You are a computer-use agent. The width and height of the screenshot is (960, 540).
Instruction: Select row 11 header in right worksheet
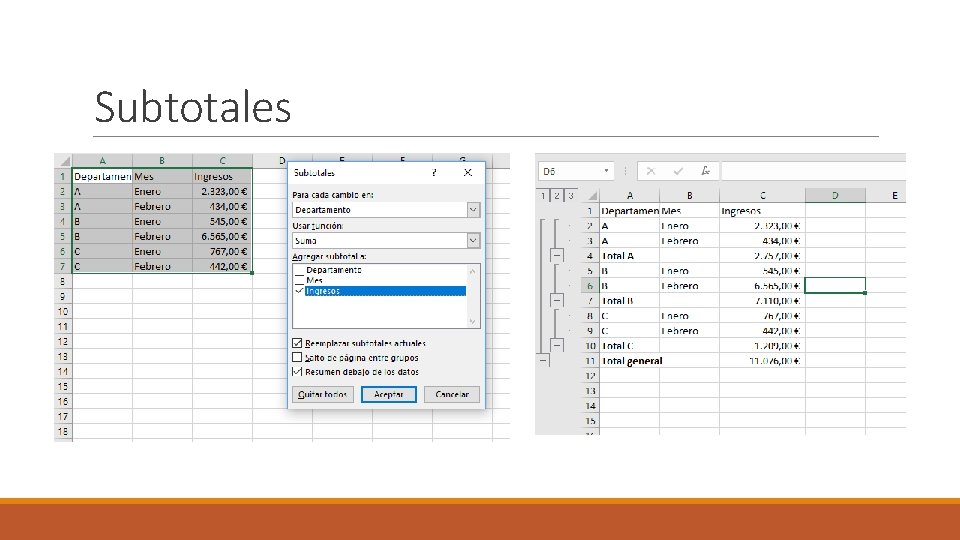(590, 361)
